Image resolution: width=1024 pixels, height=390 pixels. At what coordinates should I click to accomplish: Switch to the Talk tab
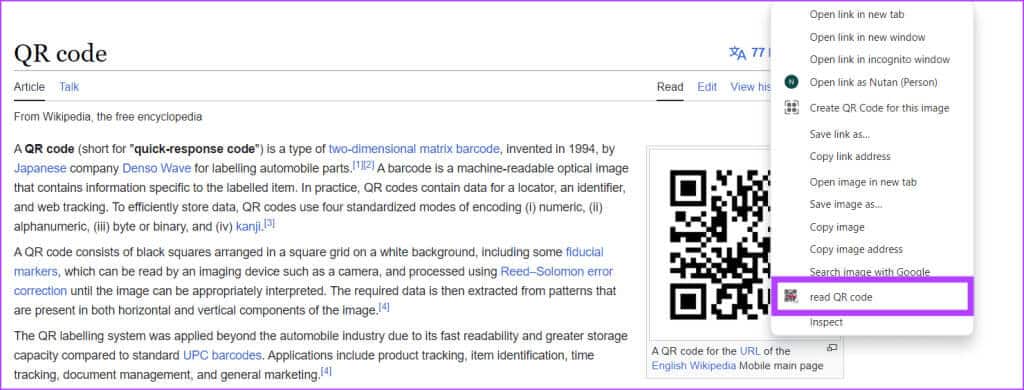click(x=69, y=87)
